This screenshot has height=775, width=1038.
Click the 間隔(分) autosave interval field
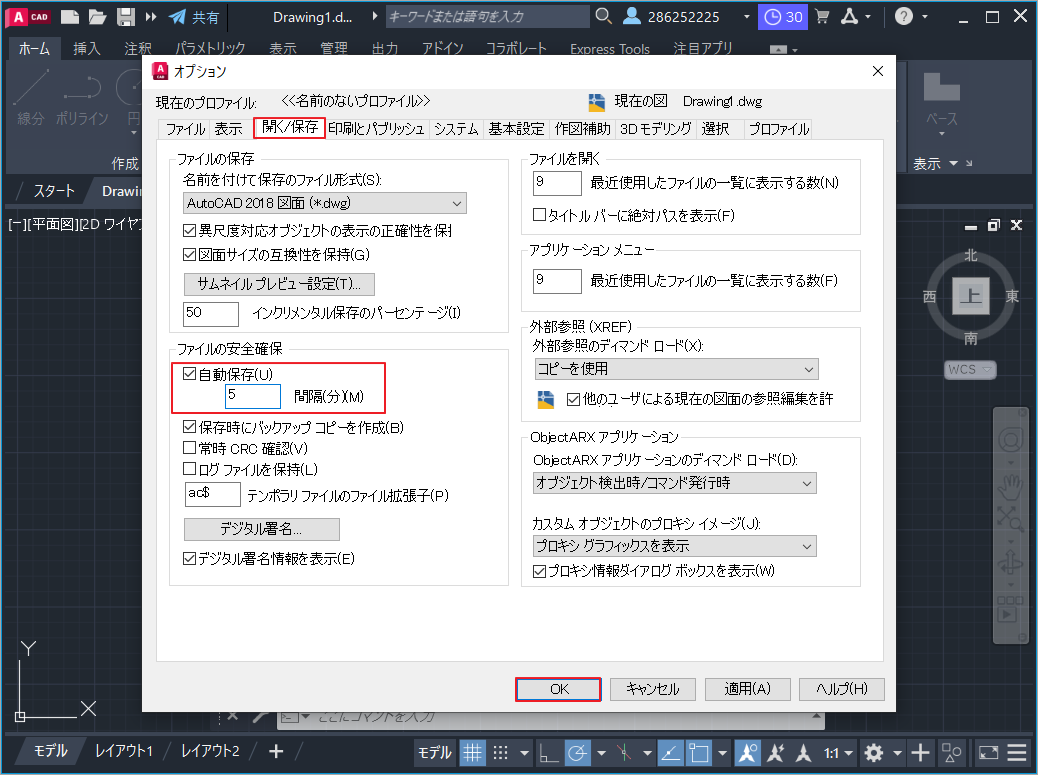click(x=252, y=396)
